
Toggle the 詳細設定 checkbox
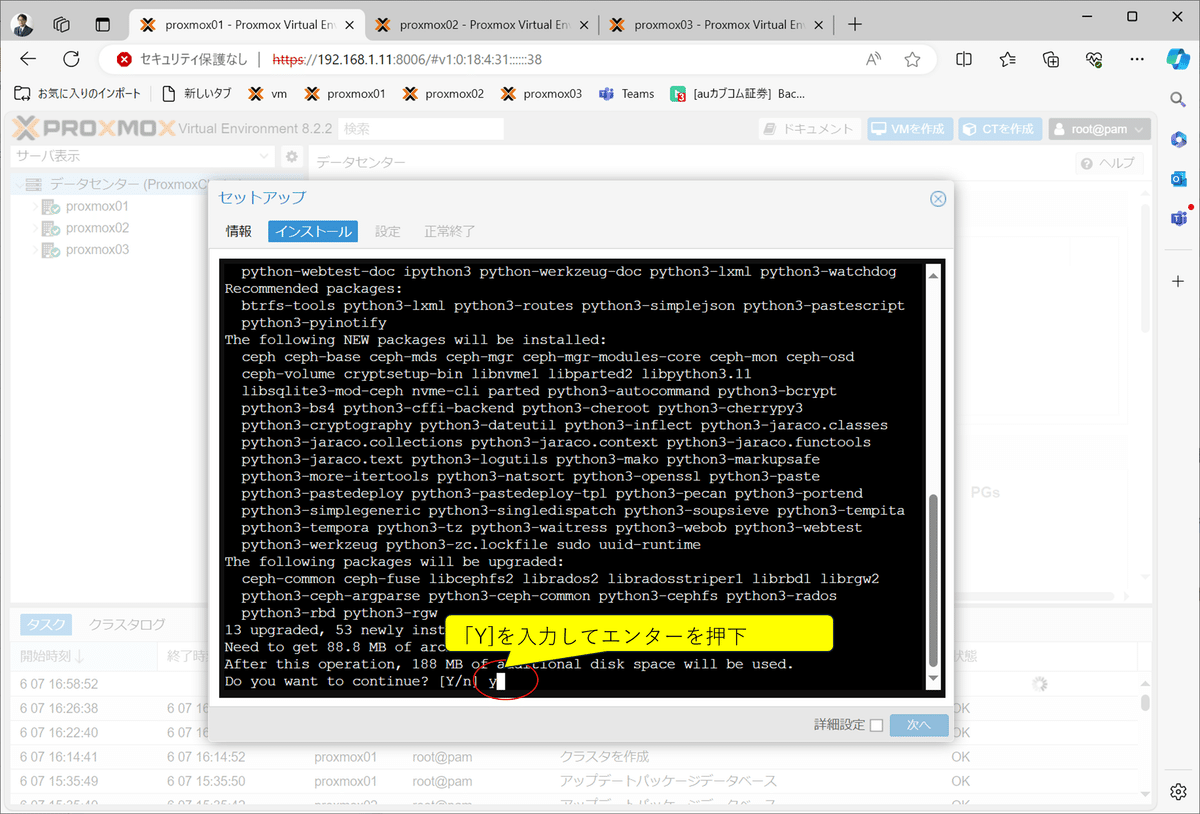[x=877, y=725]
